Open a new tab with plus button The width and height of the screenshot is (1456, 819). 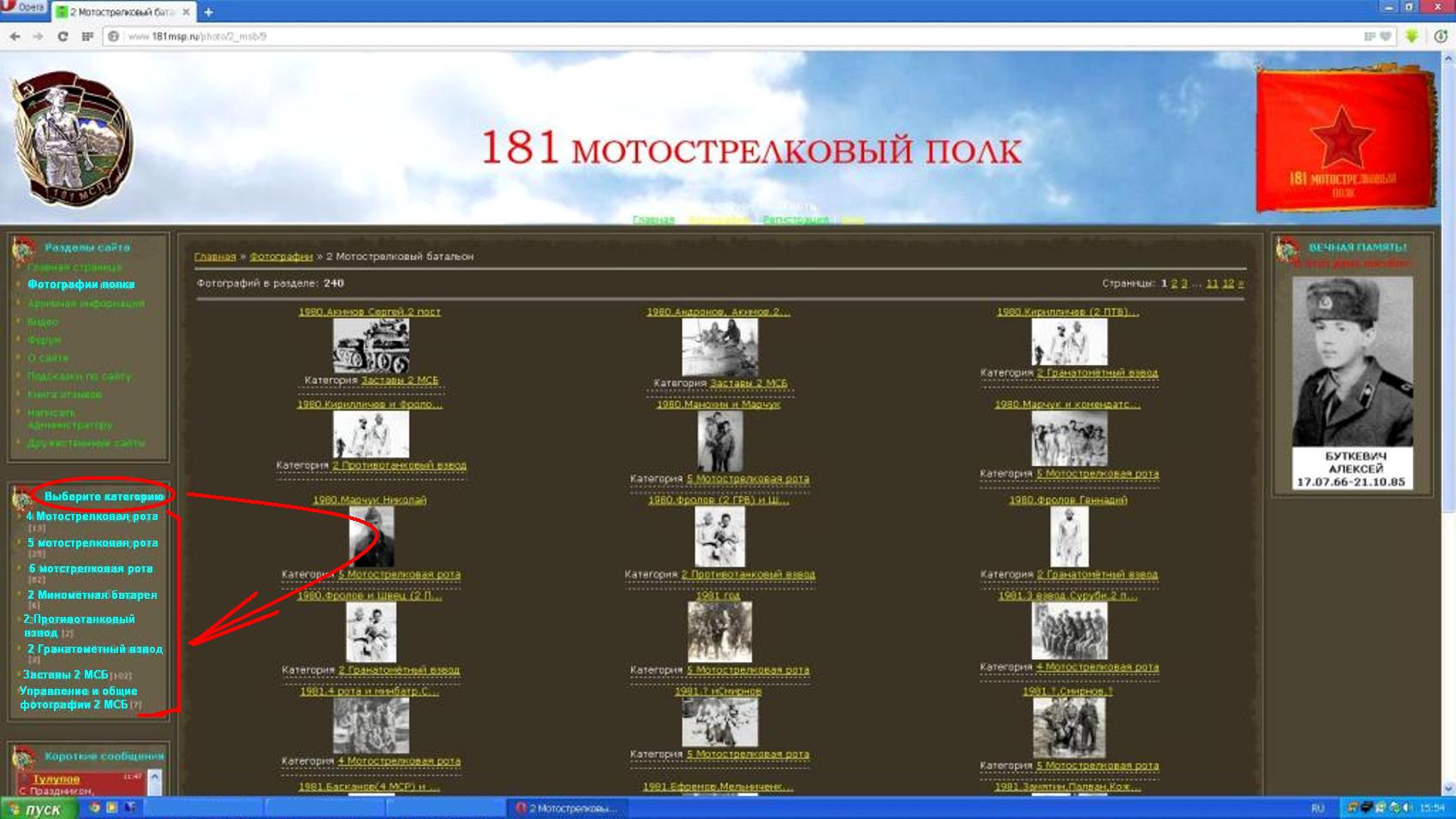(x=208, y=12)
